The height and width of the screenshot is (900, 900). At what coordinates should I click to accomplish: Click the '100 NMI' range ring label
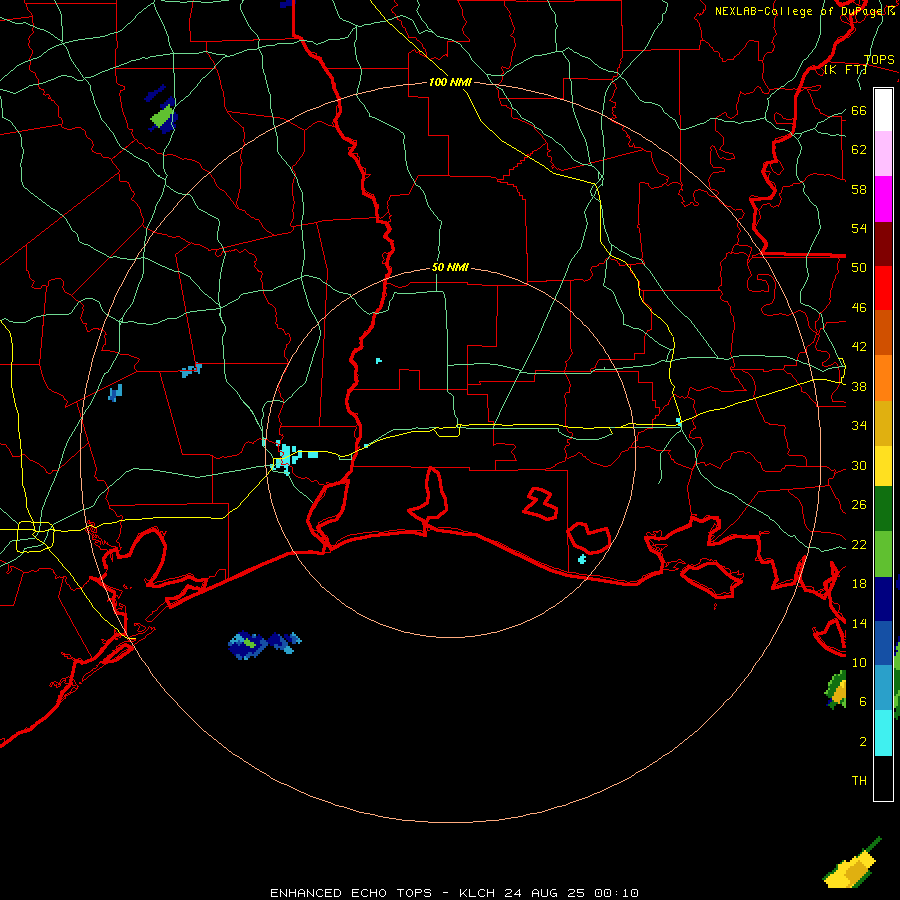450,82
